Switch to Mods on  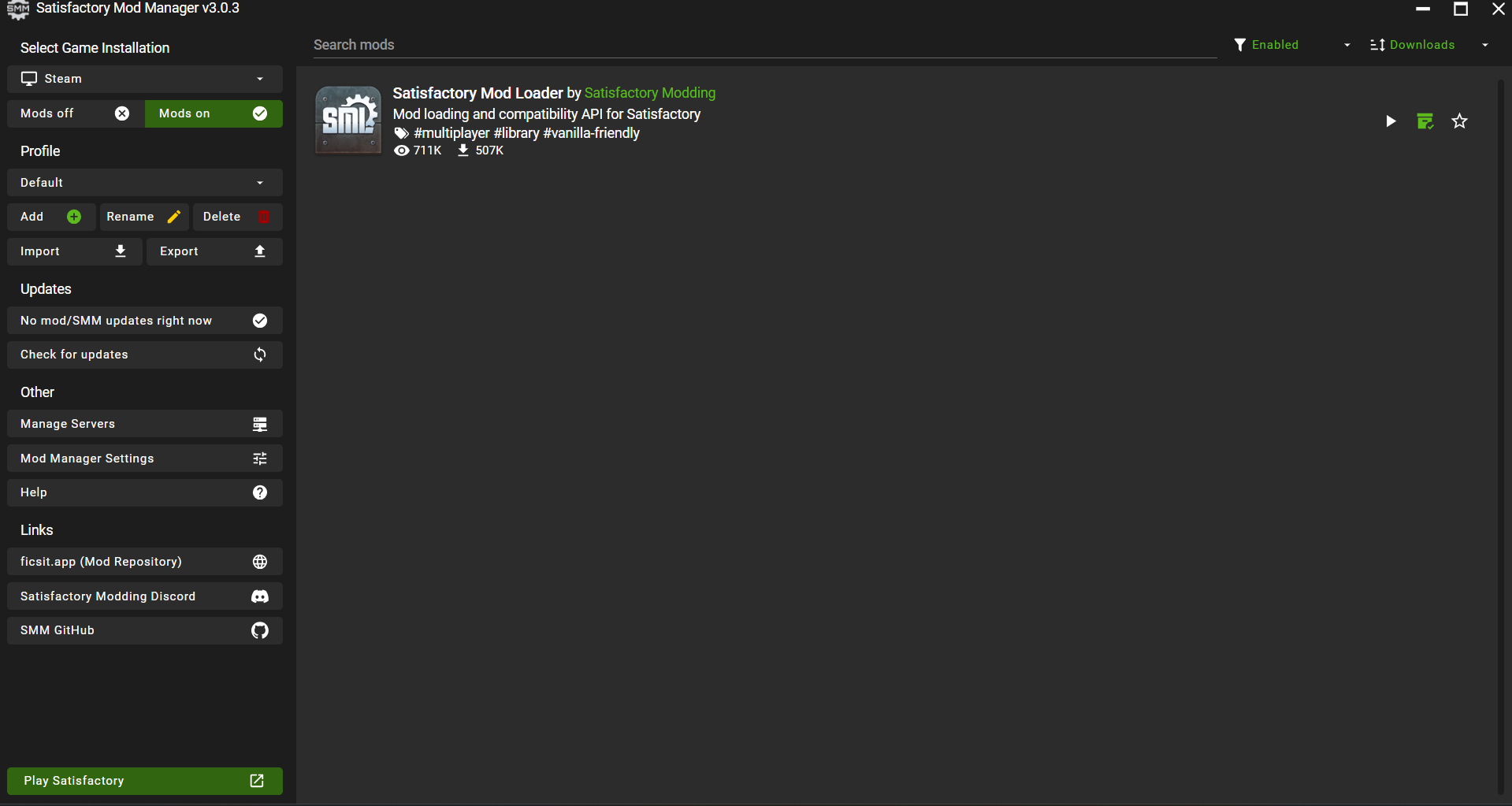[x=214, y=113]
